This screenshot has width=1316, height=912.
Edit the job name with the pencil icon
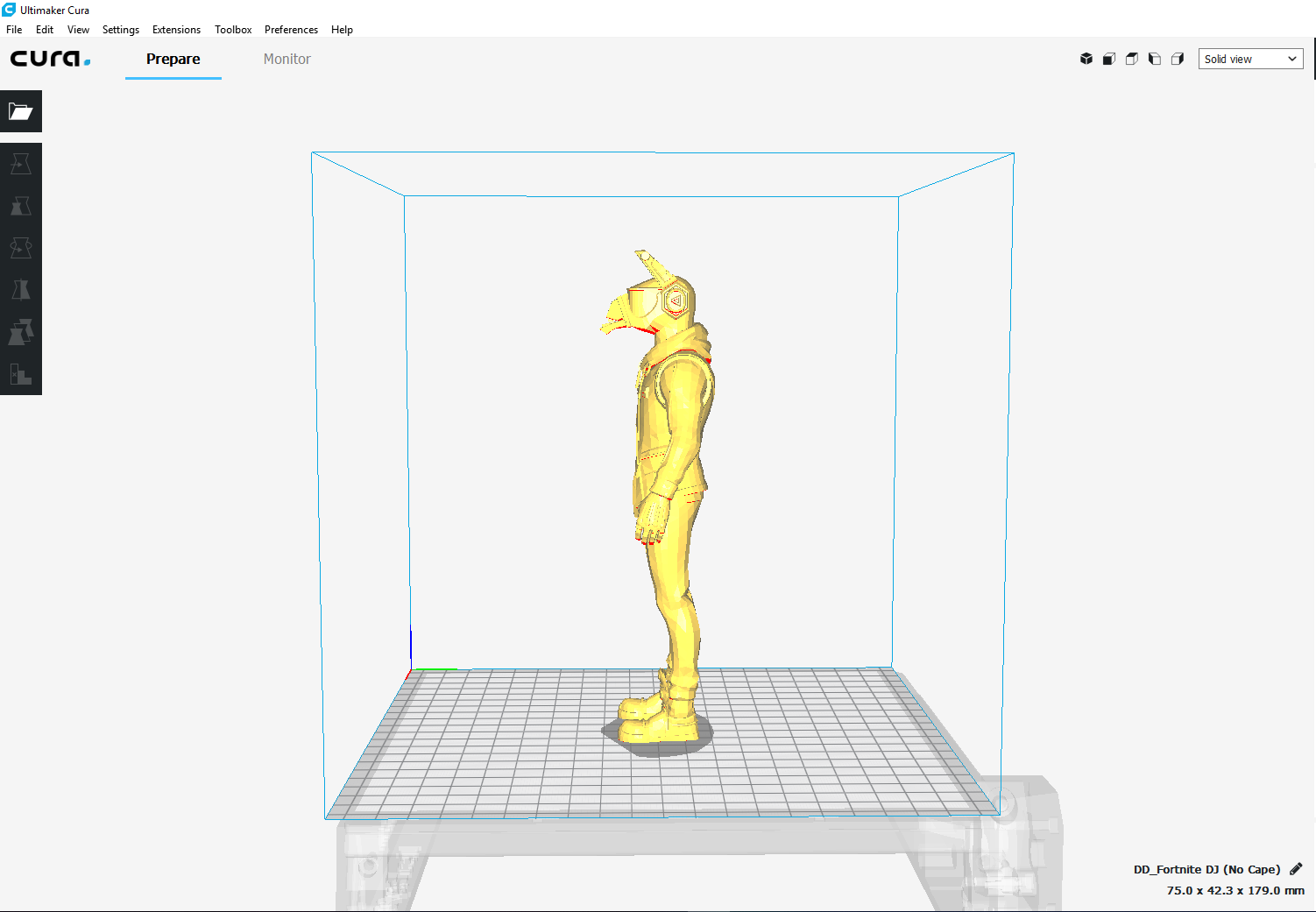click(x=1296, y=869)
